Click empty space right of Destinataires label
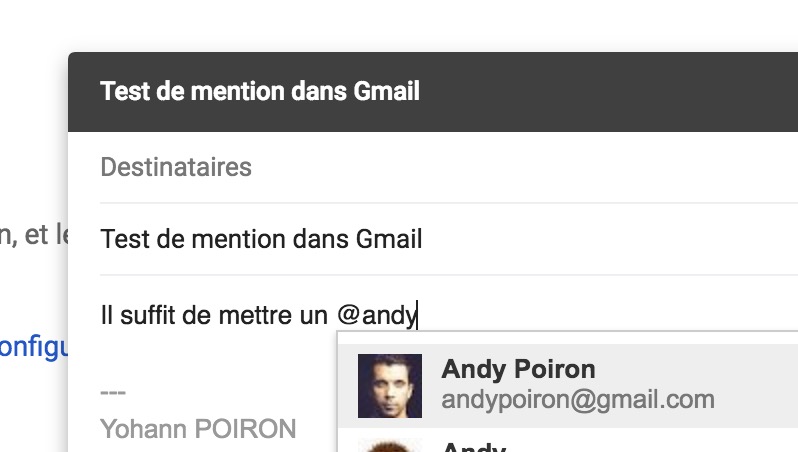 (520, 167)
